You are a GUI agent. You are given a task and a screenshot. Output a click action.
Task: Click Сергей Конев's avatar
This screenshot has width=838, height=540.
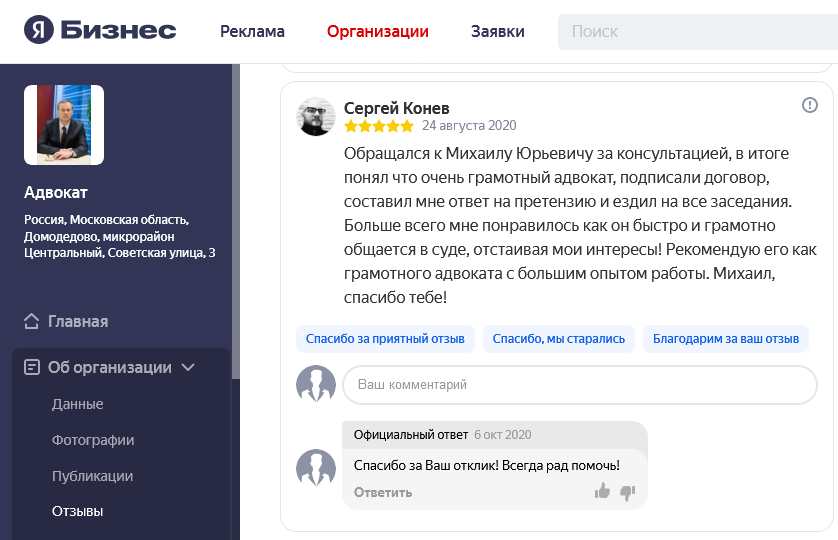[x=316, y=117]
